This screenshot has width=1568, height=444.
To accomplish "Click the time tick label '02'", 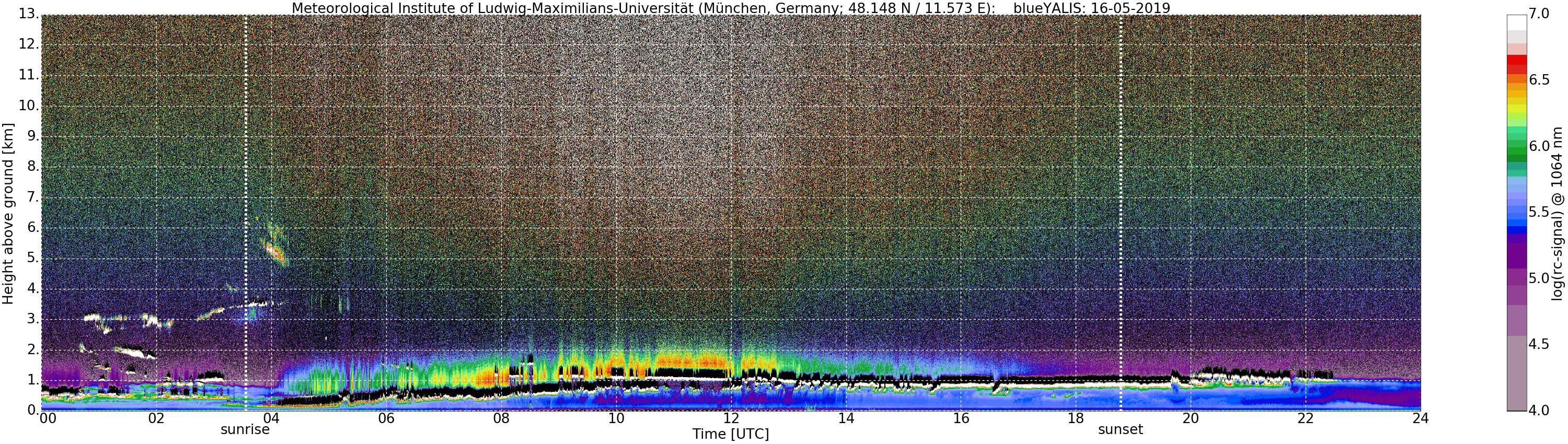I will point(156,418).
